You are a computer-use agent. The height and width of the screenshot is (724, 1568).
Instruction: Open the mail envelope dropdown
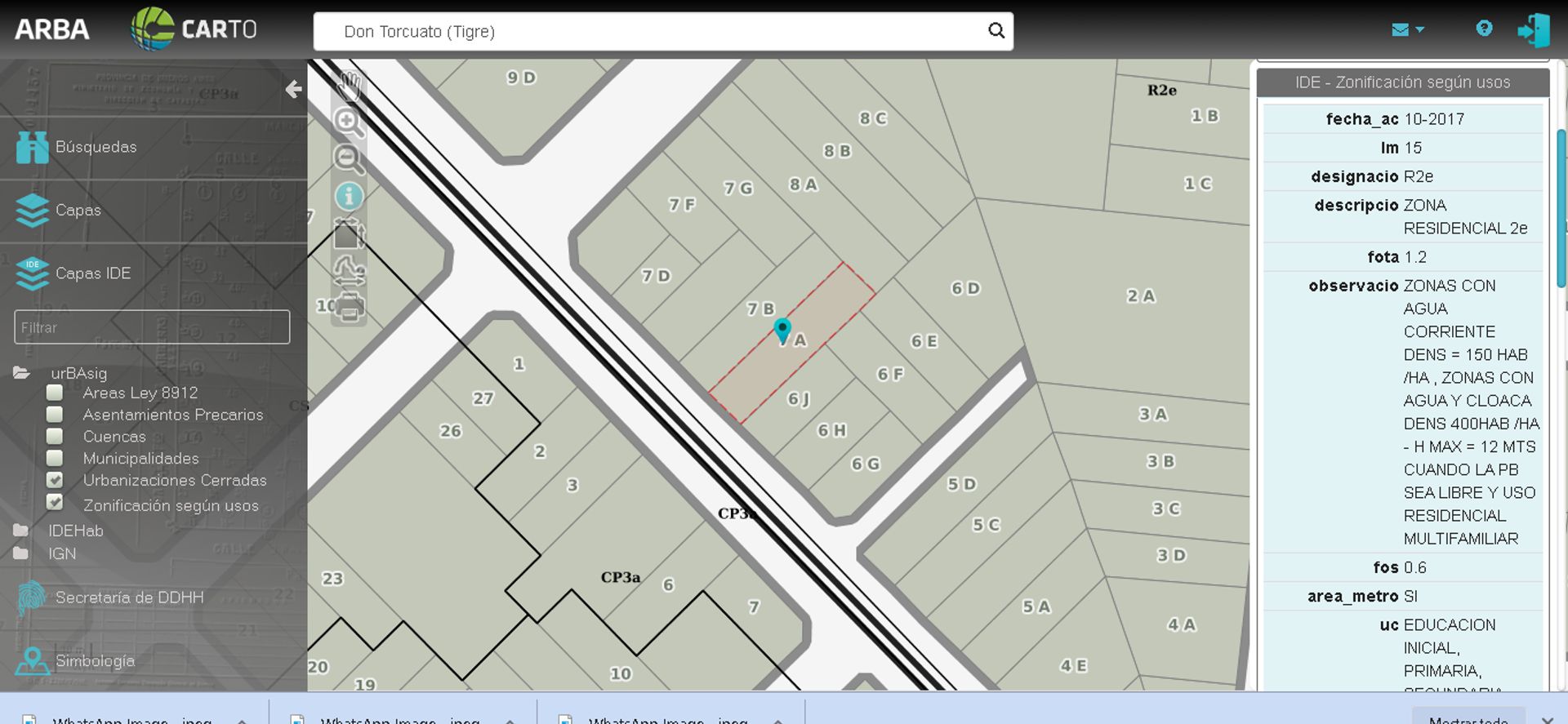click(x=1407, y=29)
